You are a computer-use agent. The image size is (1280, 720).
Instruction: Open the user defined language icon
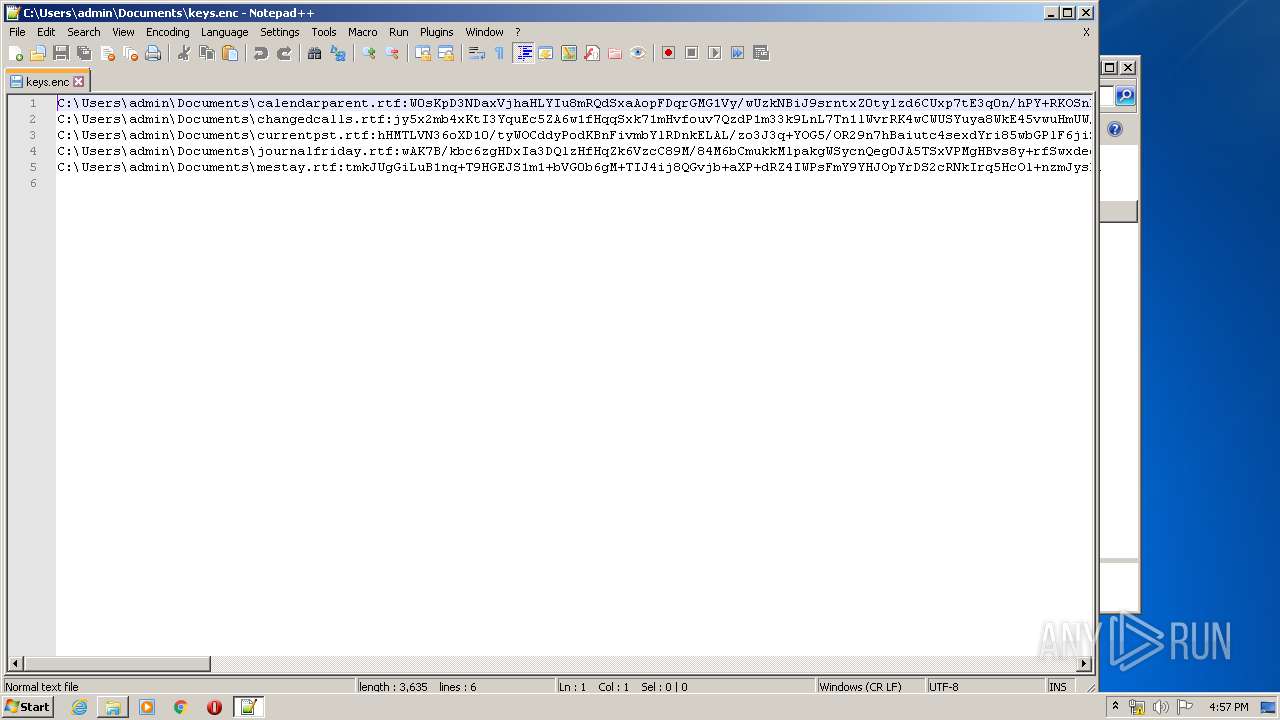[546, 53]
